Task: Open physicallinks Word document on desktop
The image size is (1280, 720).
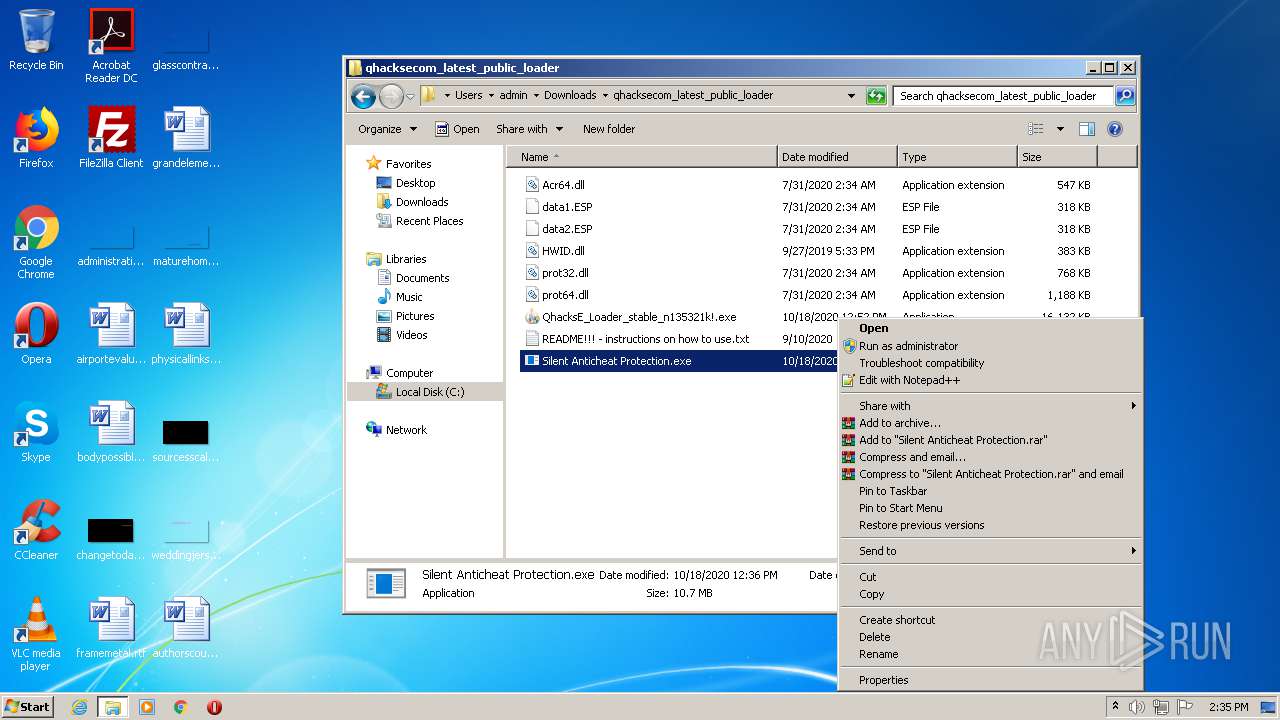Action: [x=186, y=333]
